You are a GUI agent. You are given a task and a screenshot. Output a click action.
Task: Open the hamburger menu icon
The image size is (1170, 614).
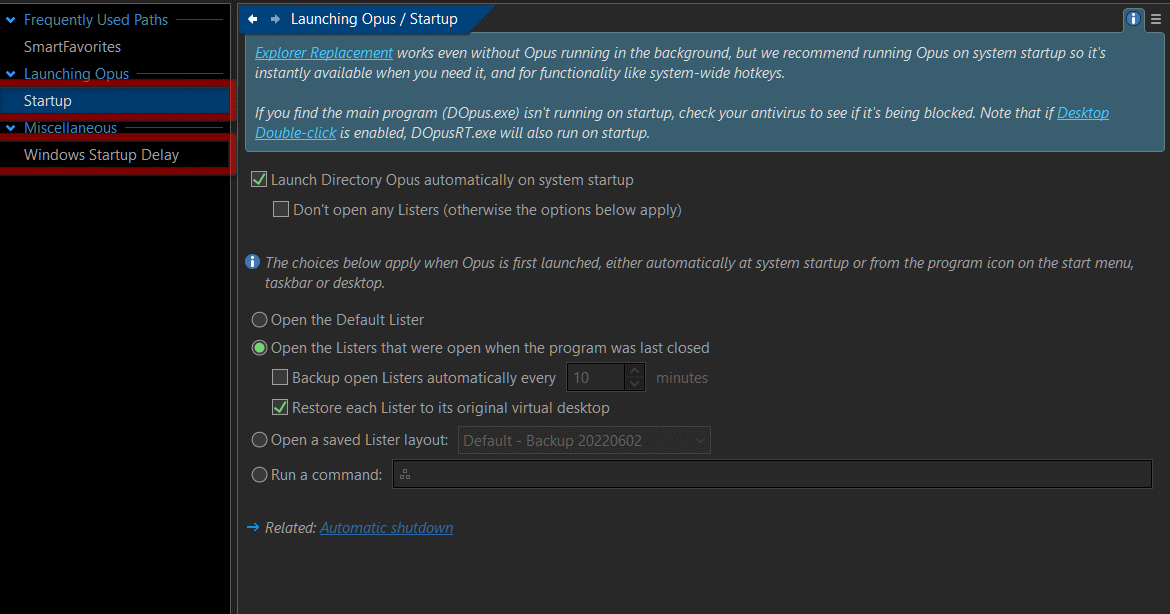click(x=1156, y=19)
